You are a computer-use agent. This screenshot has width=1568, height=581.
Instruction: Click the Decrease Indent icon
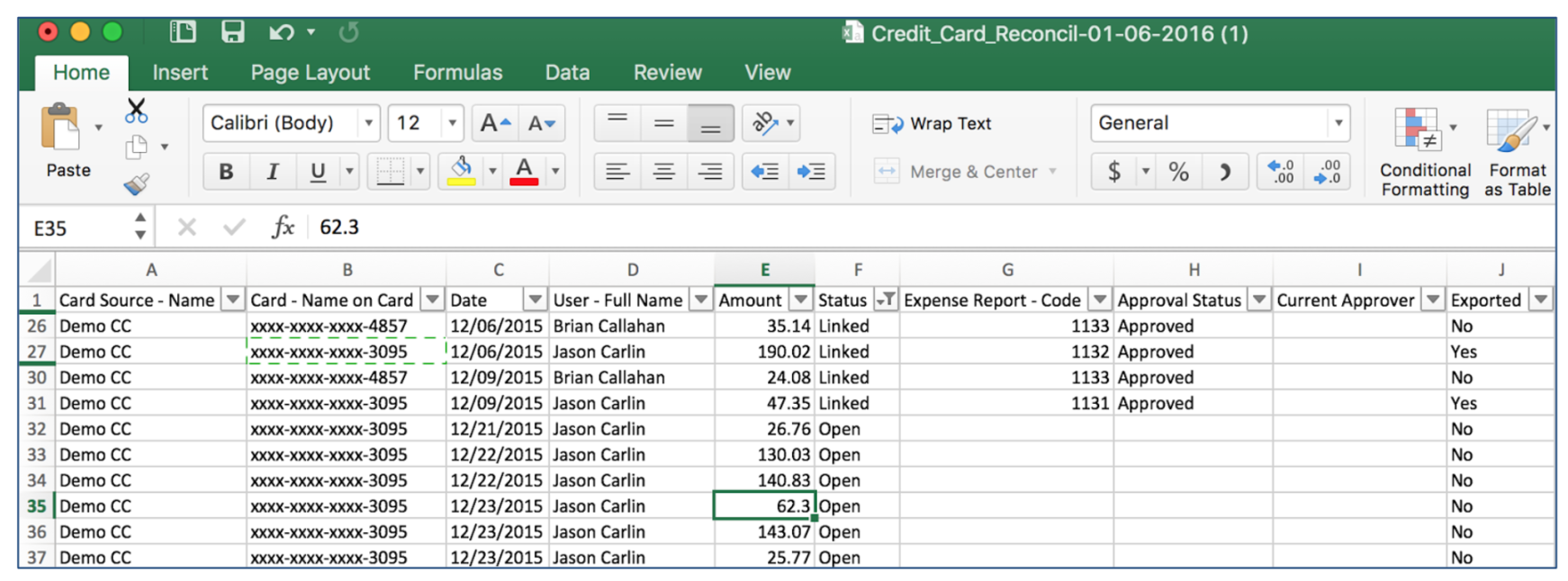coord(765,171)
